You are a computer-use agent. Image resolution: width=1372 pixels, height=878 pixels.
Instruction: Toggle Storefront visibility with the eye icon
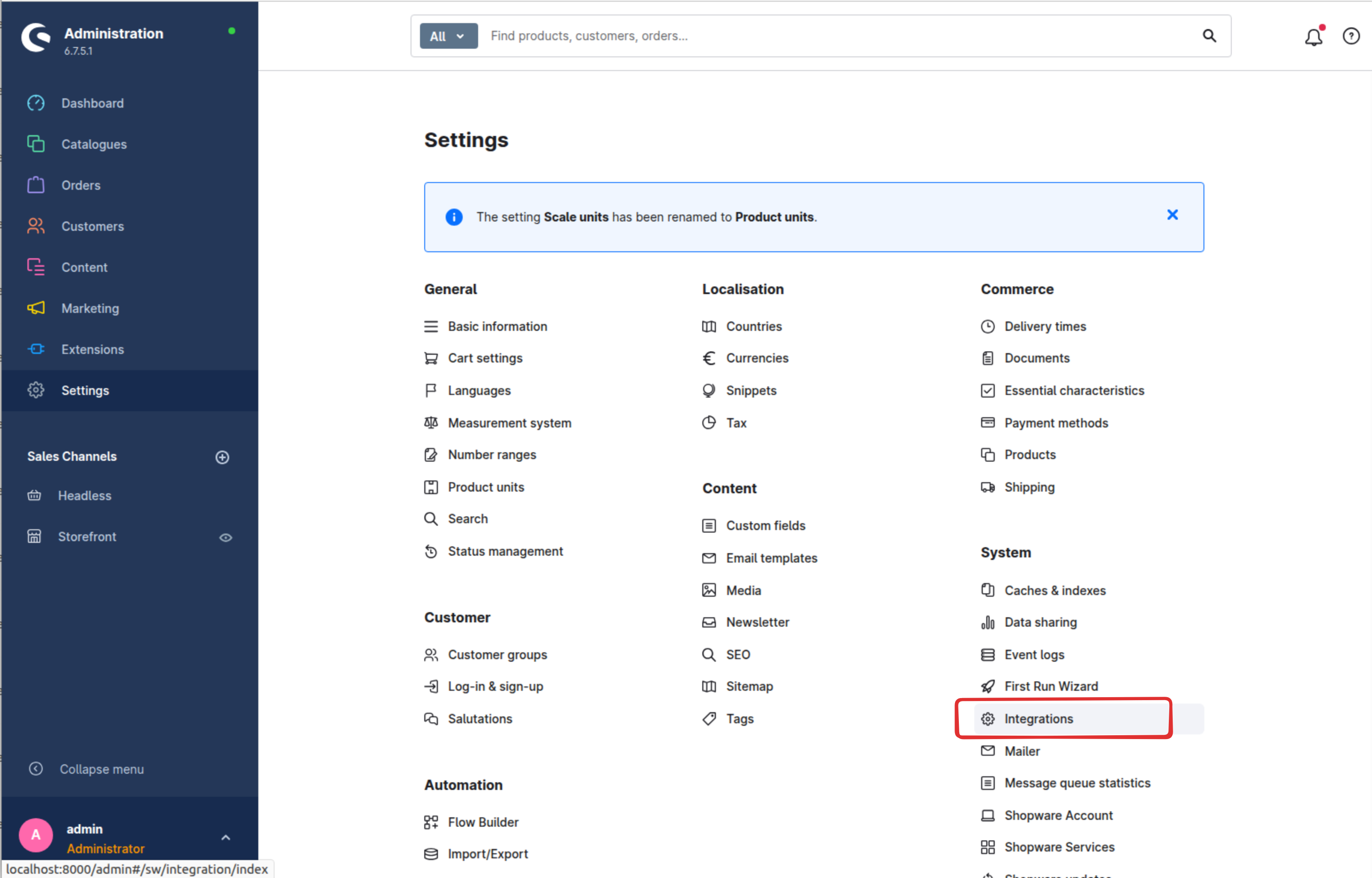[226, 536]
